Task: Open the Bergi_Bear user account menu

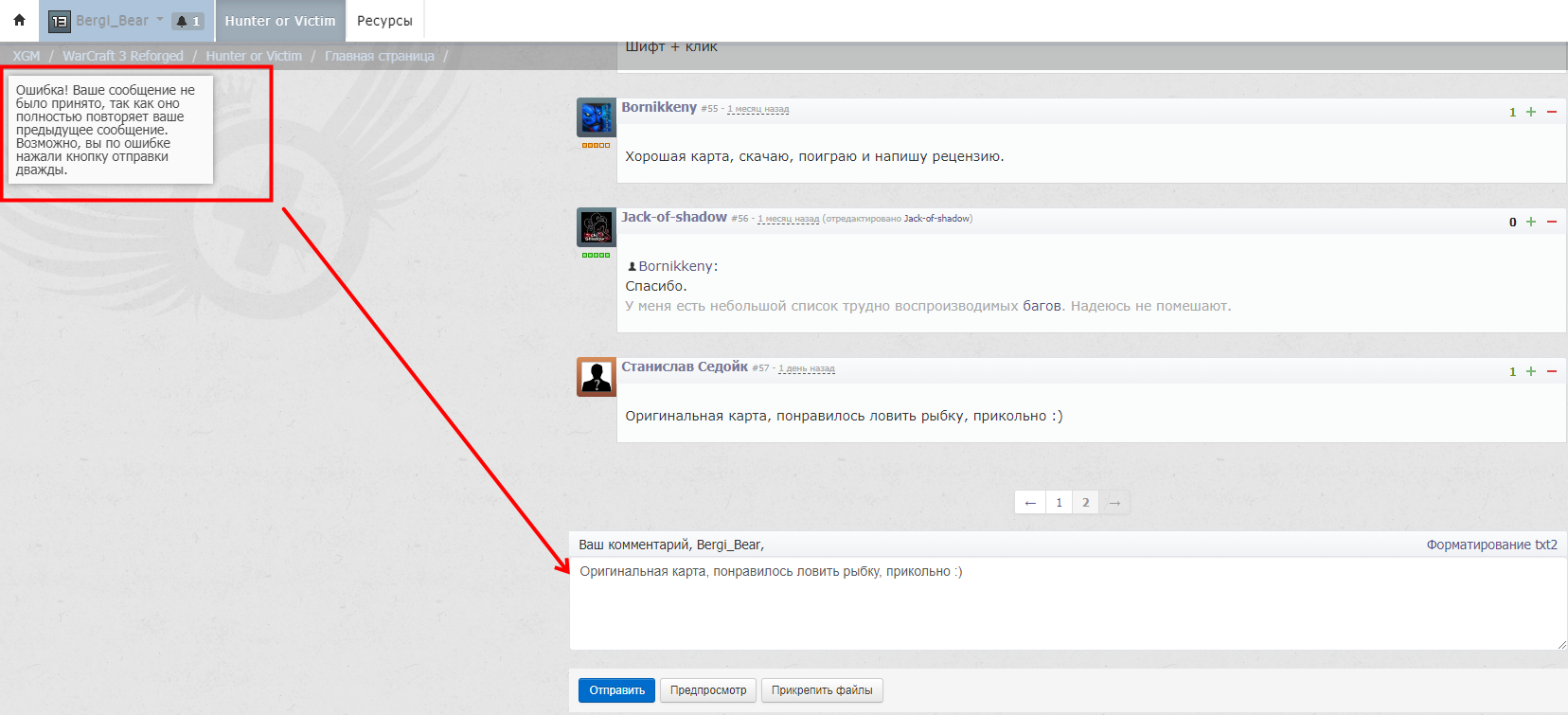Action: (x=105, y=21)
